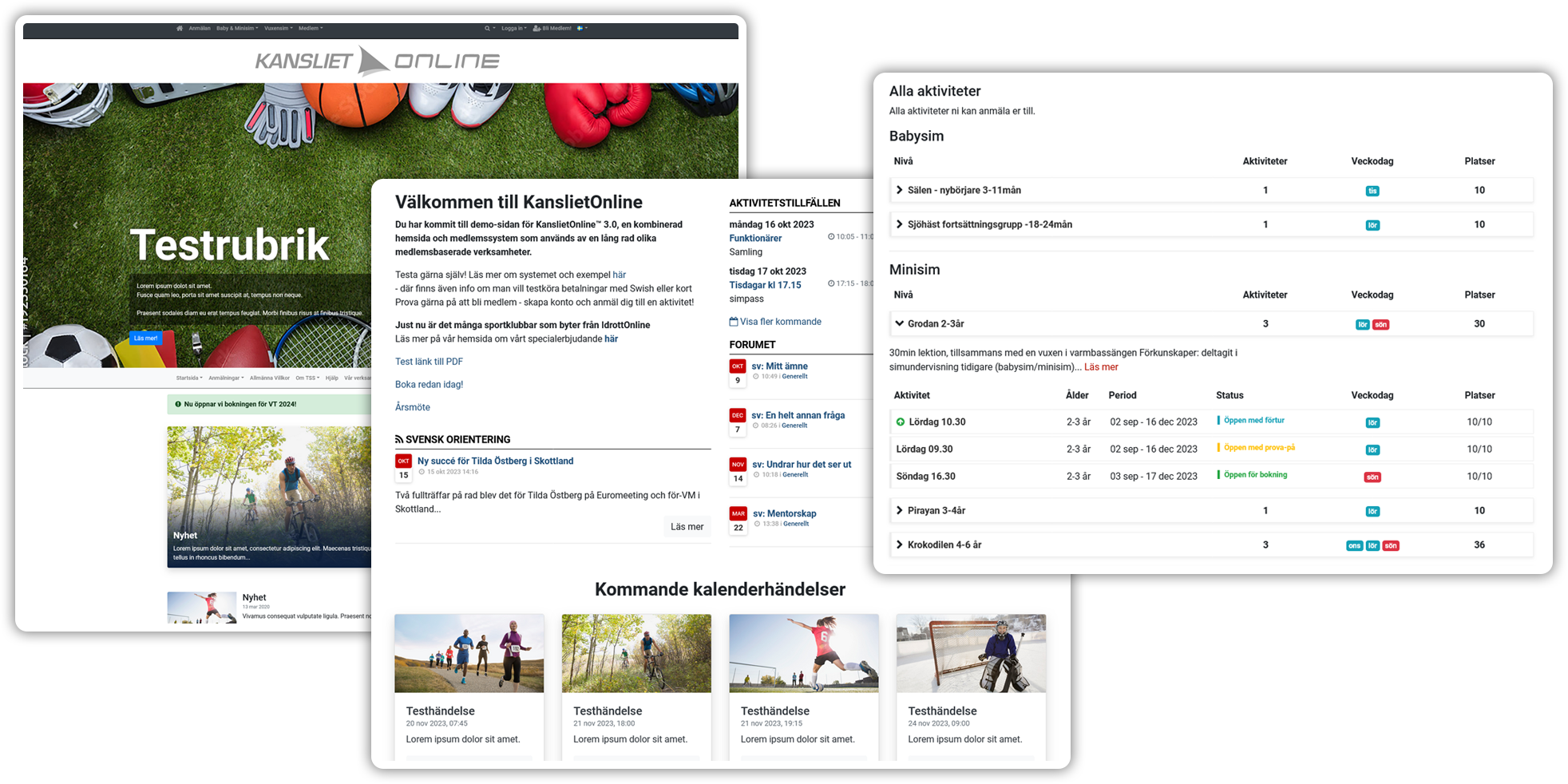Open the search magnifier icon dropdown
Image resolution: width=1568 pixels, height=784 pixels.
pyautogui.click(x=489, y=28)
